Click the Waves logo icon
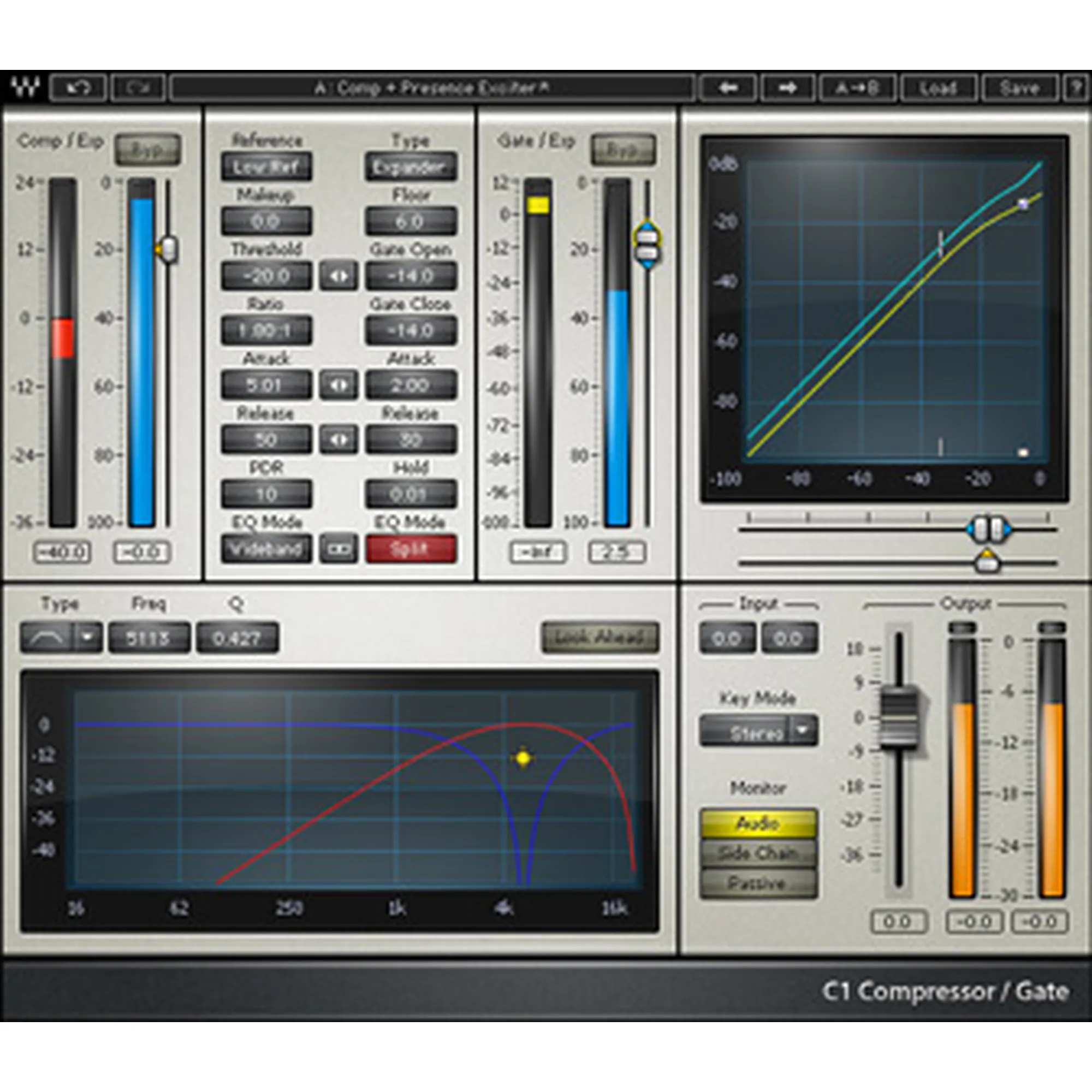Screen dimensions: 1092x1092 click(26, 87)
